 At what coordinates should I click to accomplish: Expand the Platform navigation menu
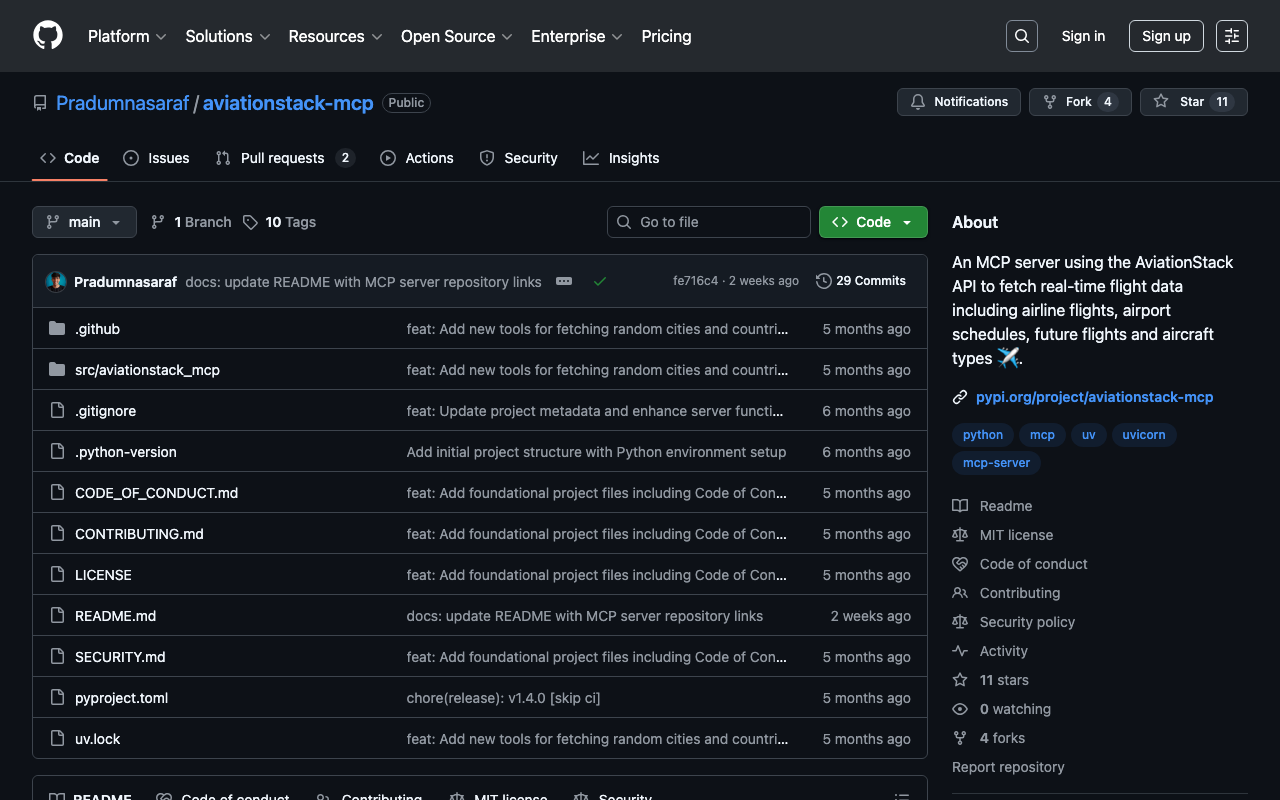click(x=126, y=36)
